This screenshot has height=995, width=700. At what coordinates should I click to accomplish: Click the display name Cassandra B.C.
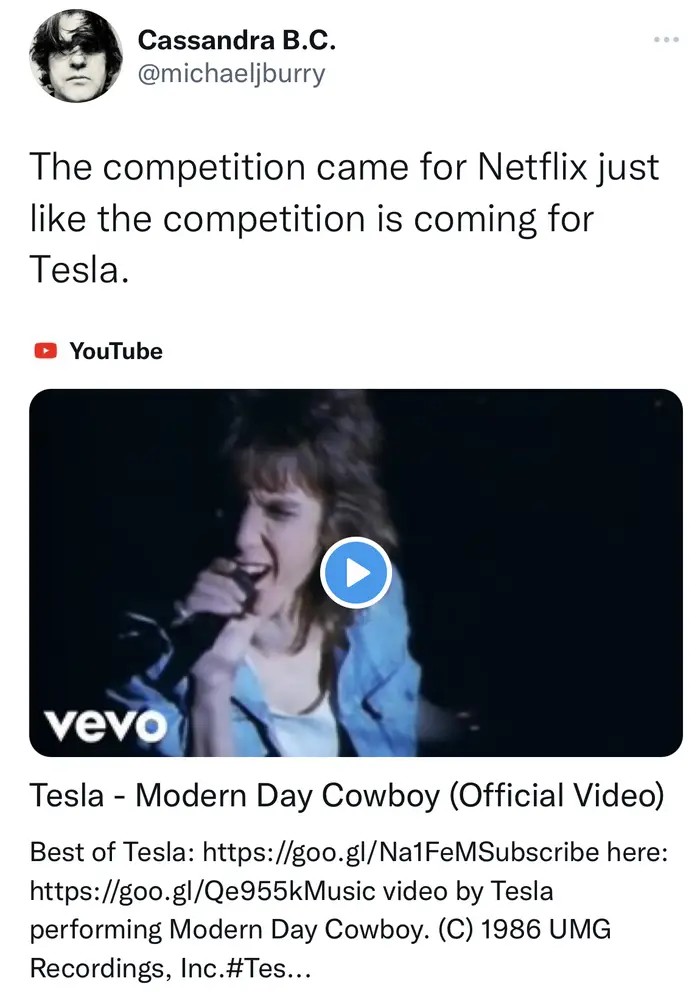pyautogui.click(x=237, y=40)
